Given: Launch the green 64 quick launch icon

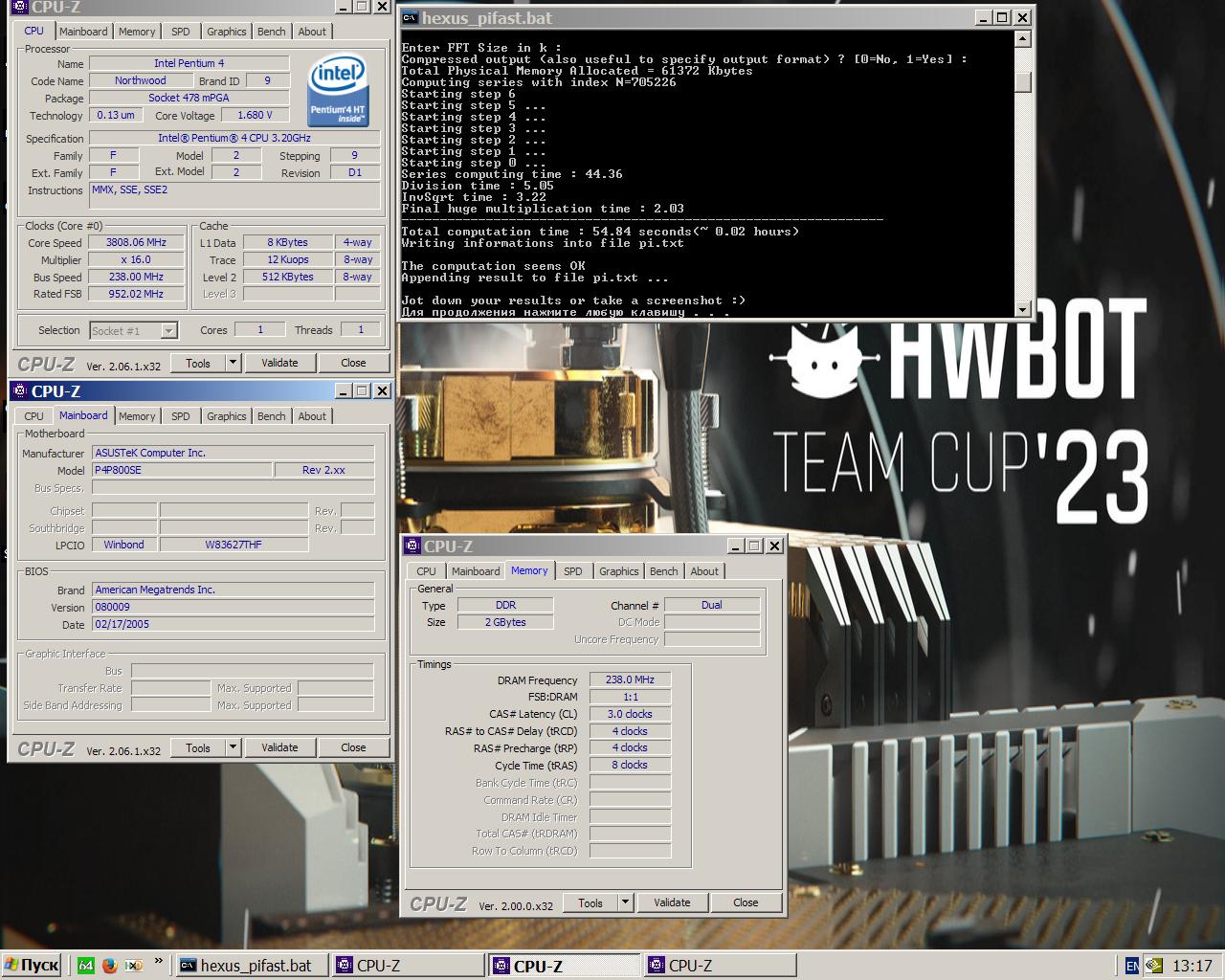Looking at the screenshot, I should tap(84, 965).
